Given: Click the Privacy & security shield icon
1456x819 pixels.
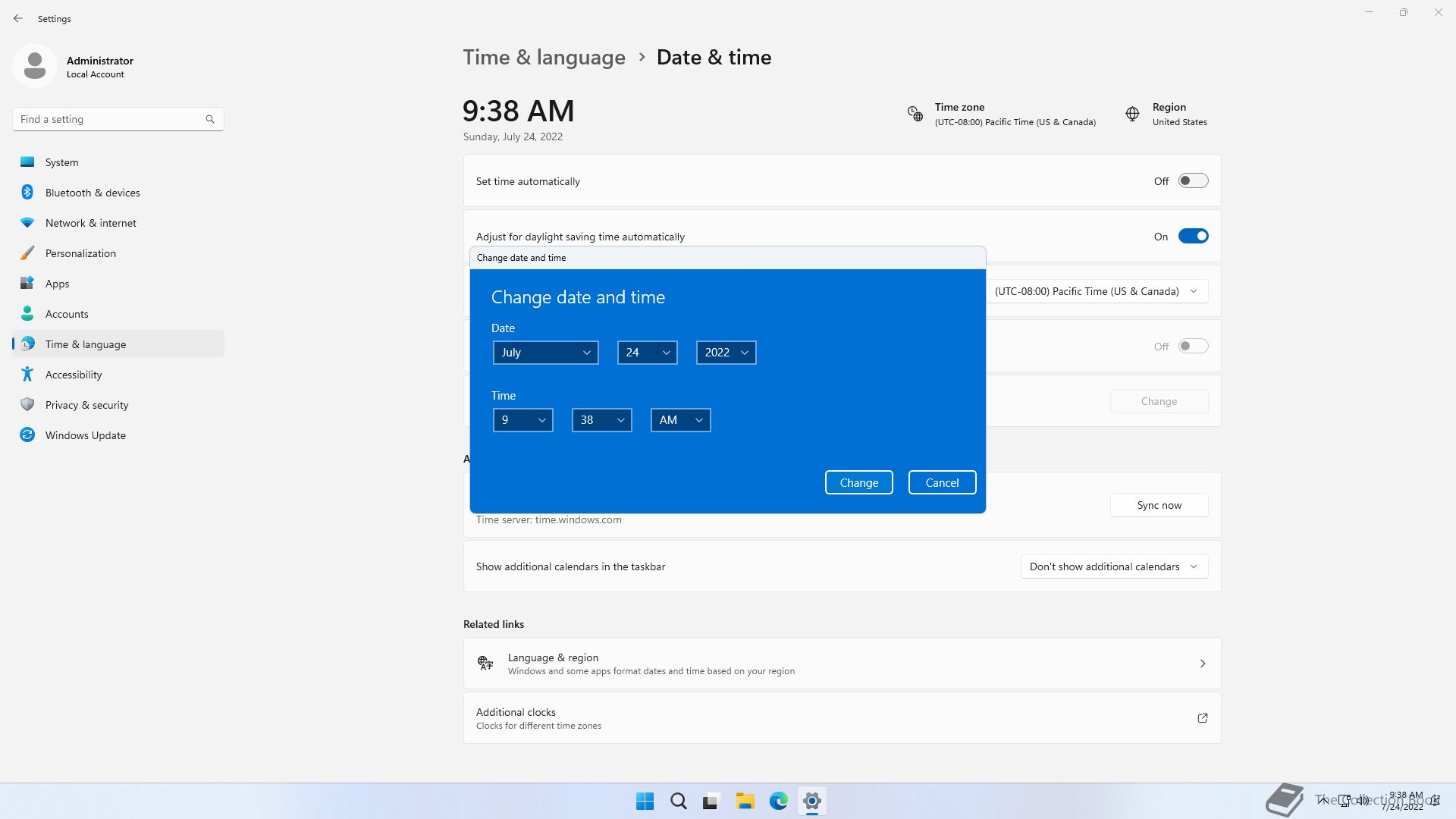Looking at the screenshot, I should pyautogui.click(x=27, y=405).
